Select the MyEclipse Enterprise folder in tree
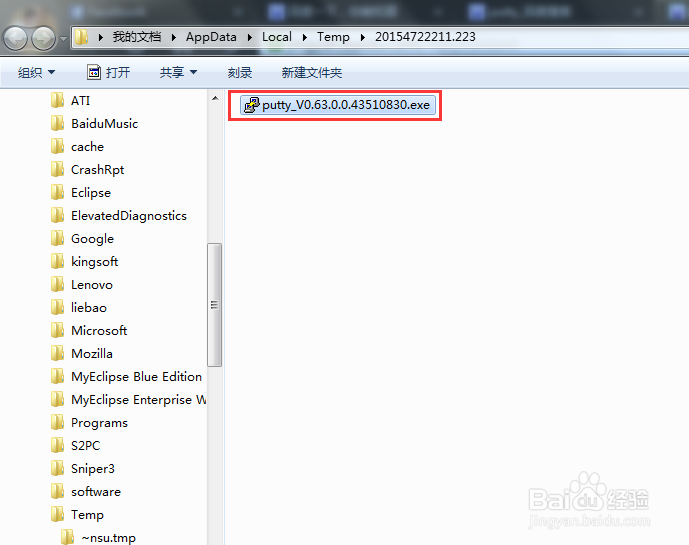The width and height of the screenshot is (689, 545). click(138, 400)
